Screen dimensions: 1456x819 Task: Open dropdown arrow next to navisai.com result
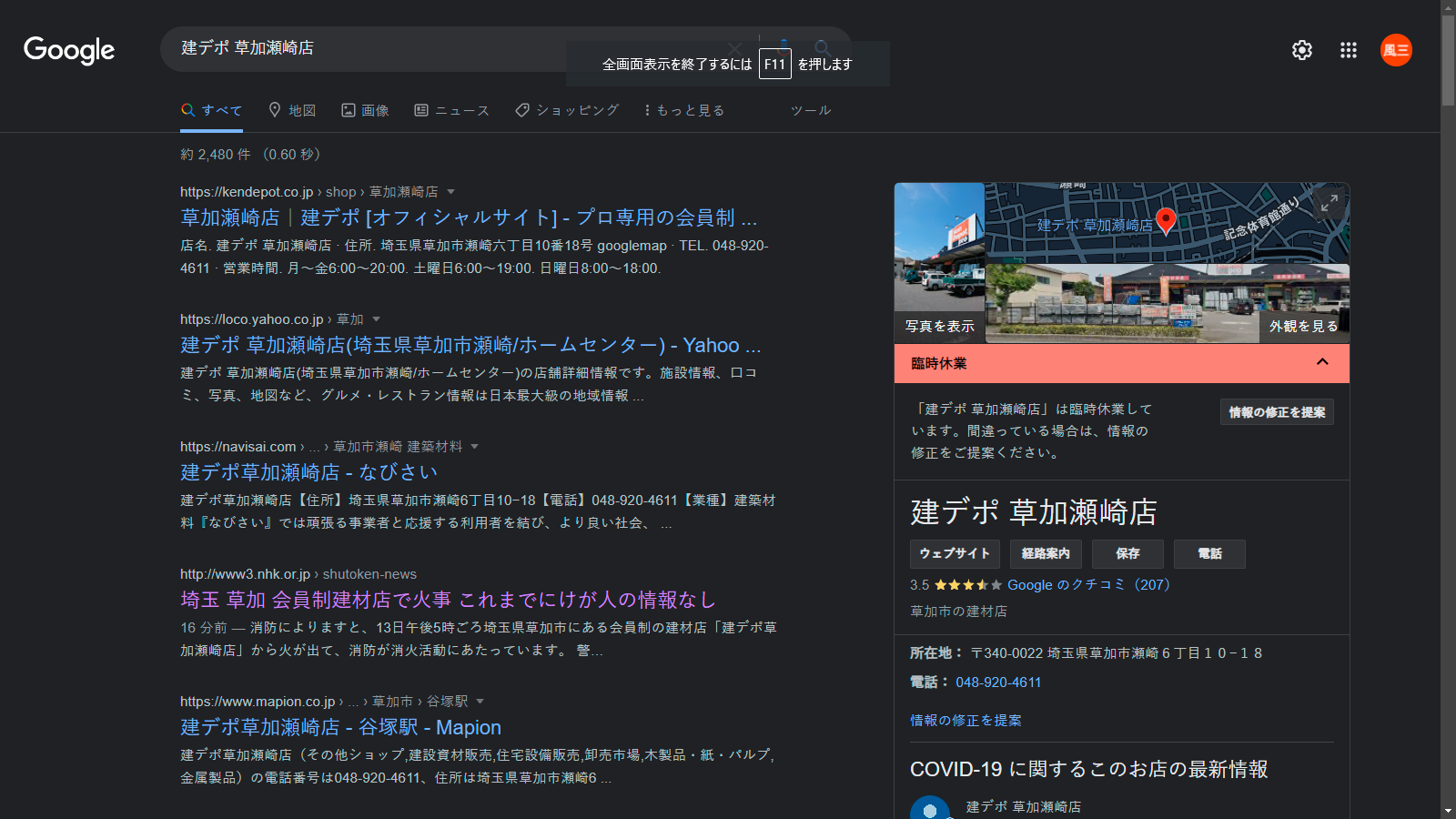click(x=475, y=447)
